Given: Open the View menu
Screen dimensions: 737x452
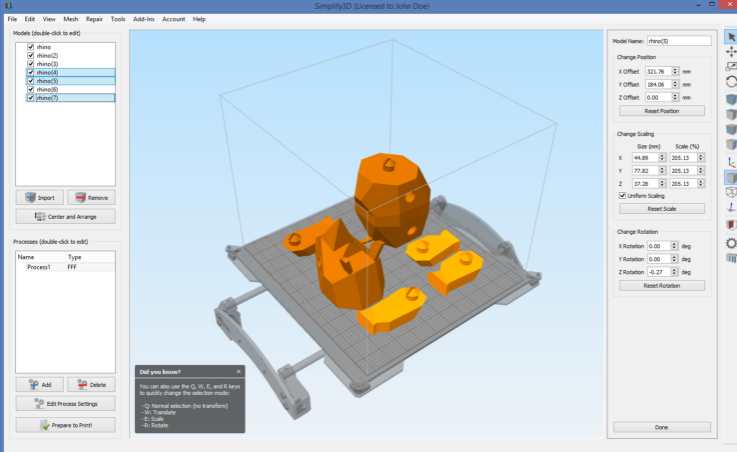Looking at the screenshot, I should coord(49,19).
